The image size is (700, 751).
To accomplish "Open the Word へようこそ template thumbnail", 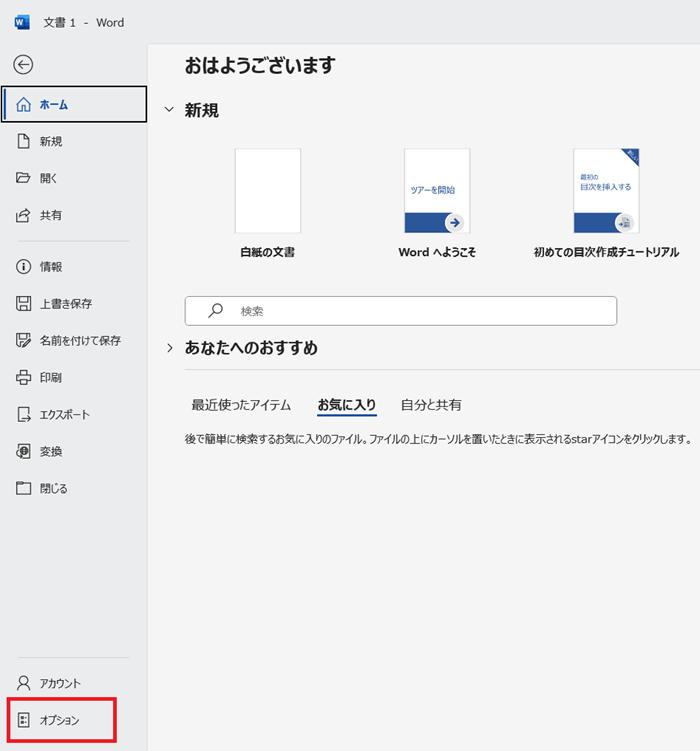I will tap(437, 191).
